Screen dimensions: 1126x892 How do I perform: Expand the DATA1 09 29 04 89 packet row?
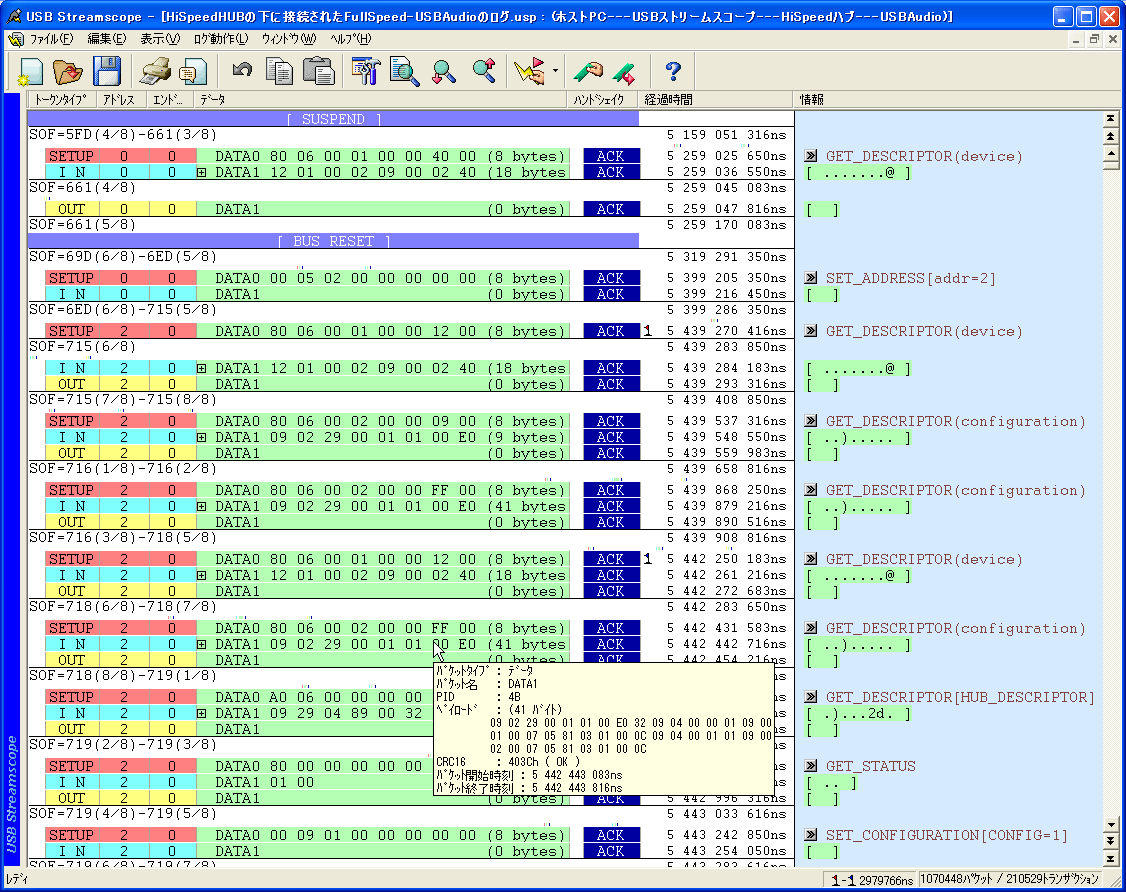pos(202,713)
